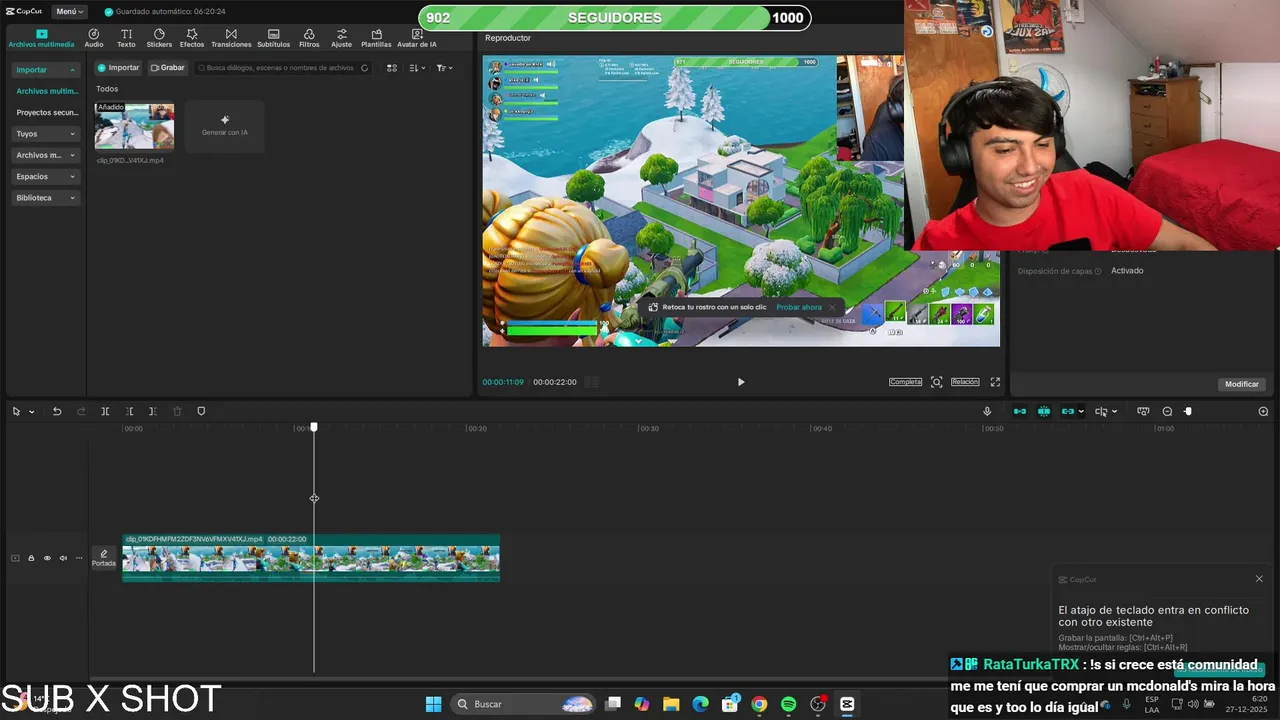Click the Grabar record button
The width and height of the screenshot is (1280, 720).
(x=168, y=68)
